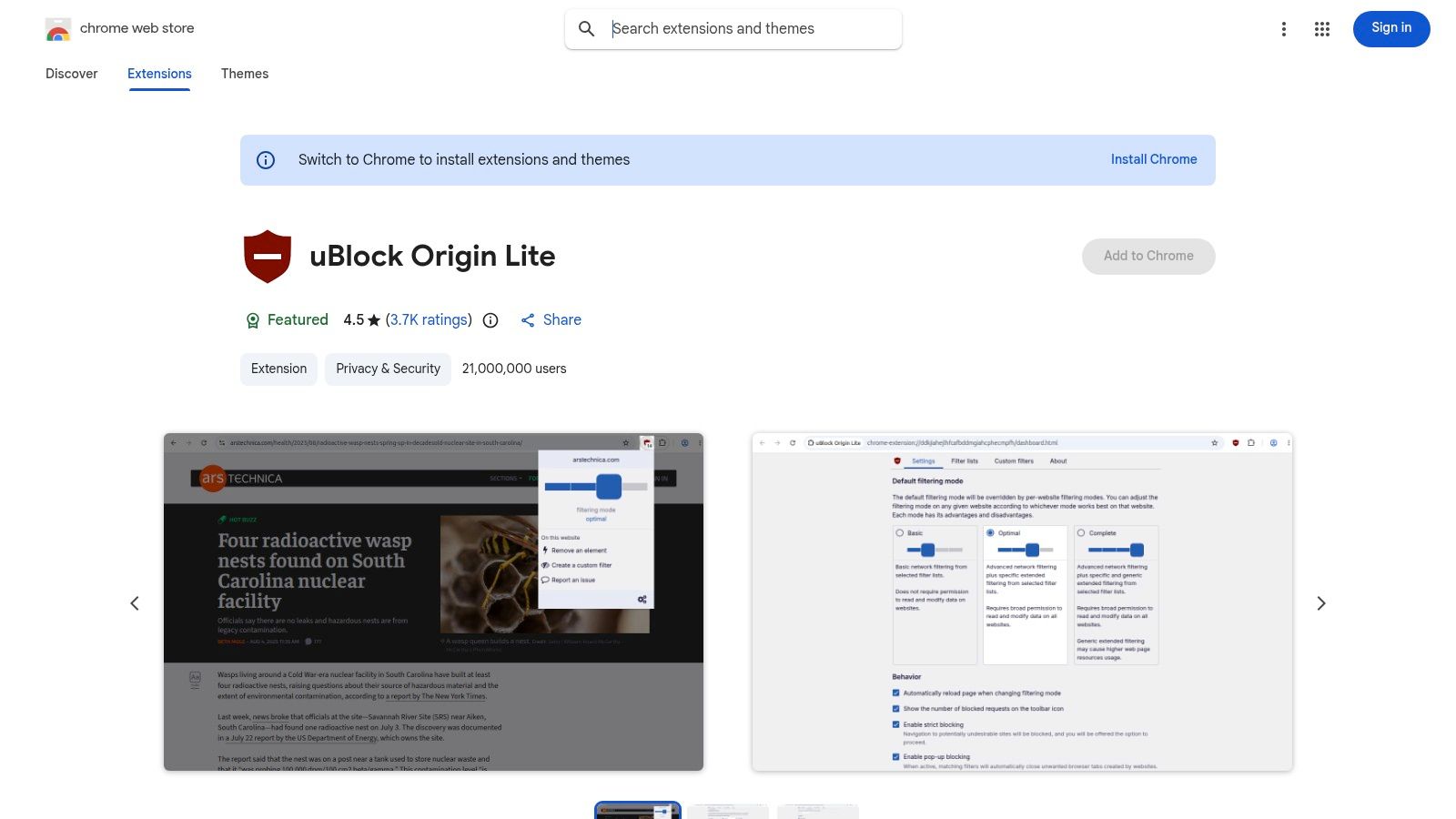Select the second carousel thumbnail indicator
The width and height of the screenshot is (1456, 819).
coord(728,811)
